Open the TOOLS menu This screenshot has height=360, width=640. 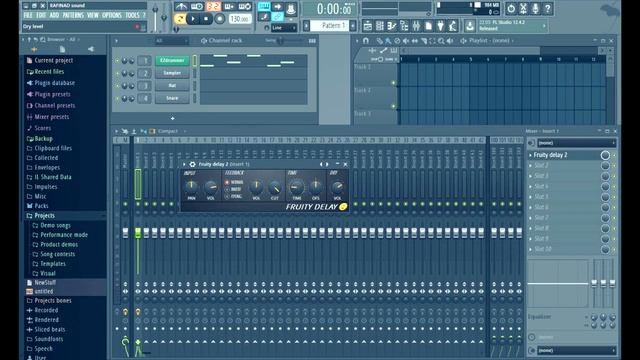pyautogui.click(x=132, y=16)
